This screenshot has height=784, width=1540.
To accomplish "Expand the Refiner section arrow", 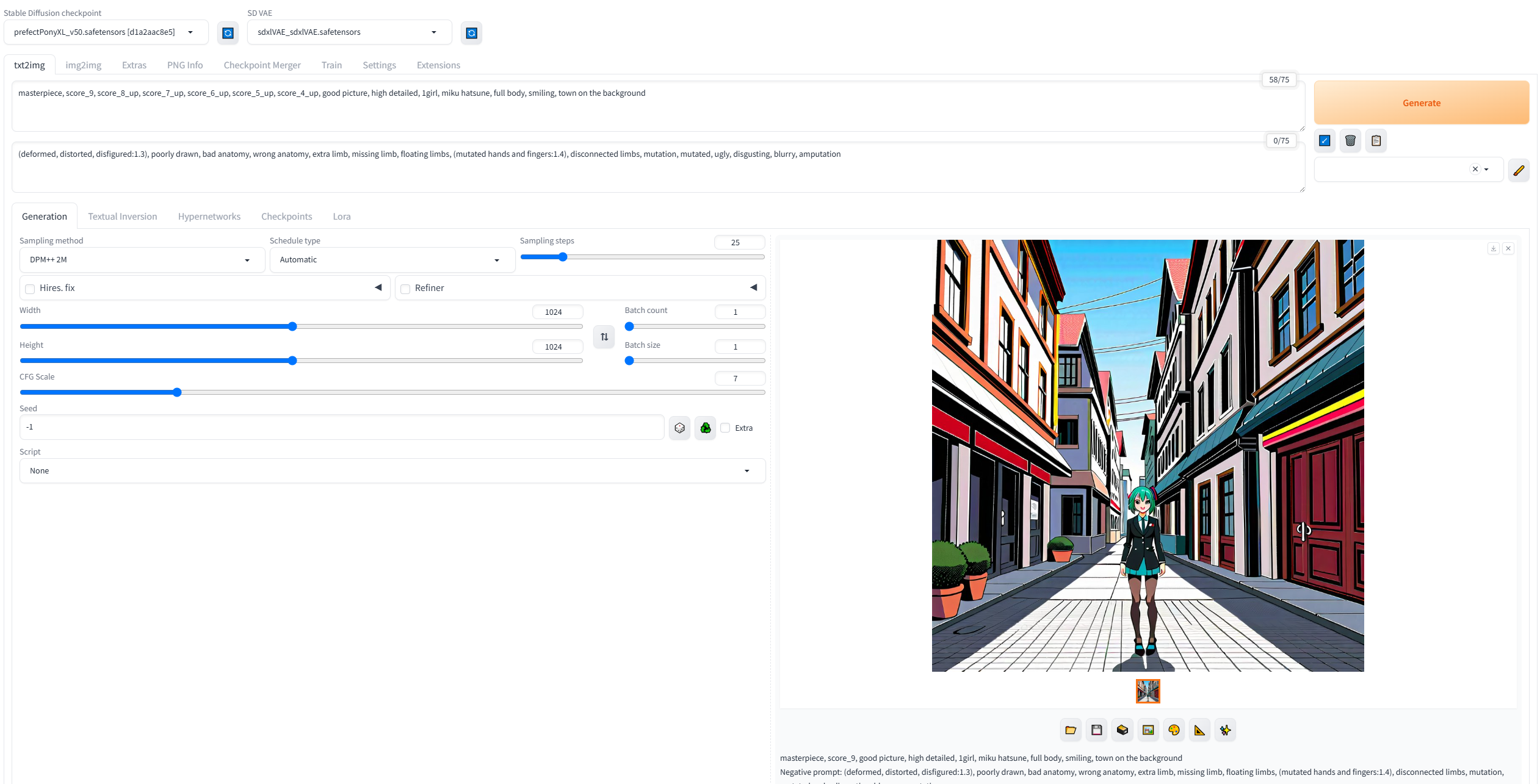I will pos(754,287).
